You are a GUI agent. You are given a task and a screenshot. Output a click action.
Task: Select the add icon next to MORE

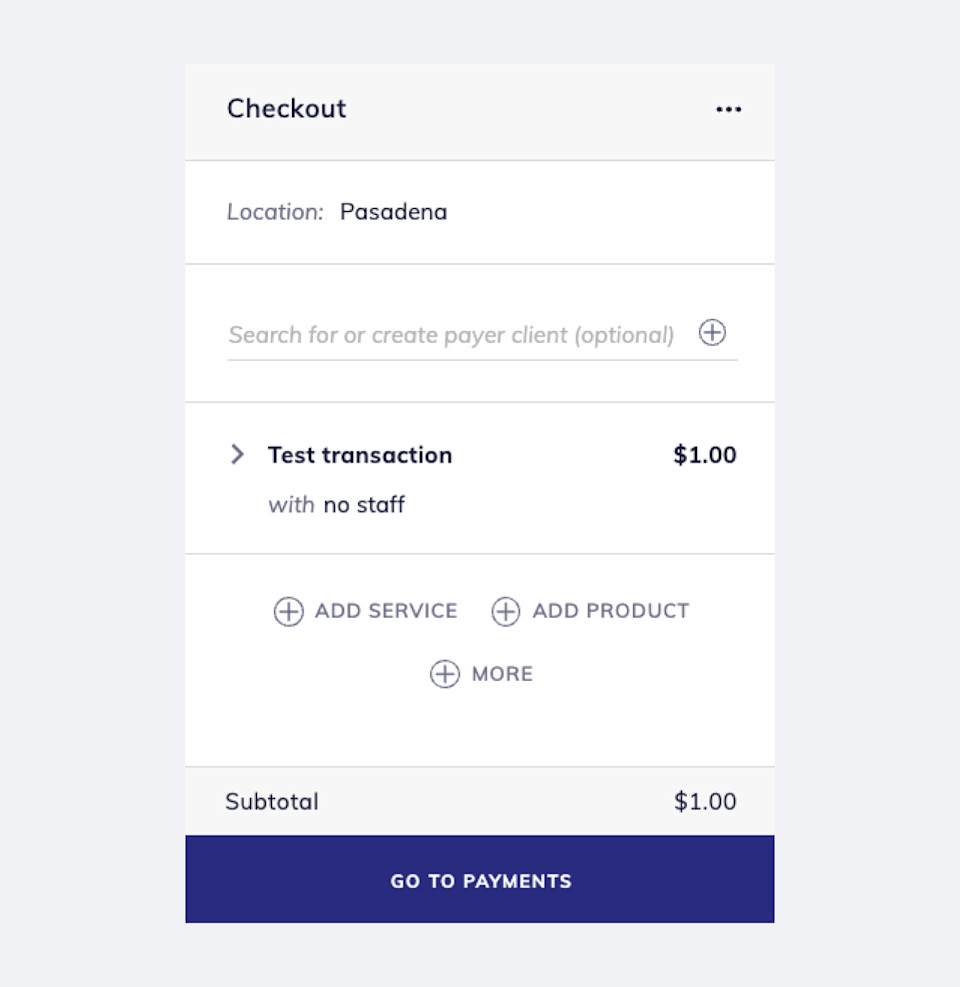pos(444,674)
